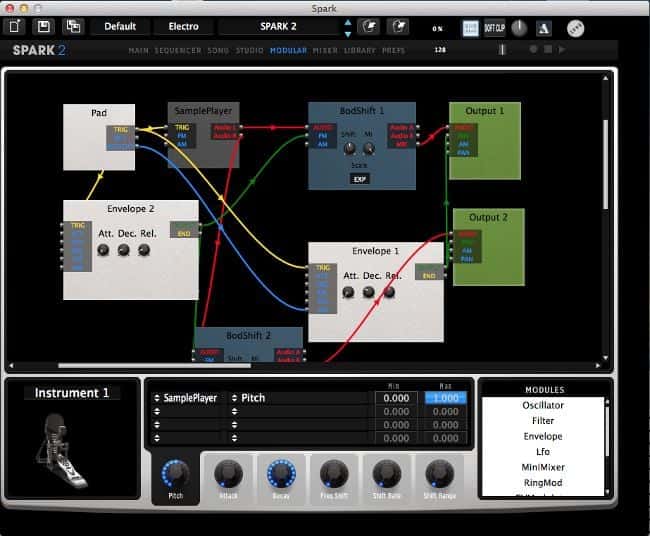Viewport: 650px width, 536px height.
Task: Click the play button in transport
Action: click(562, 49)
